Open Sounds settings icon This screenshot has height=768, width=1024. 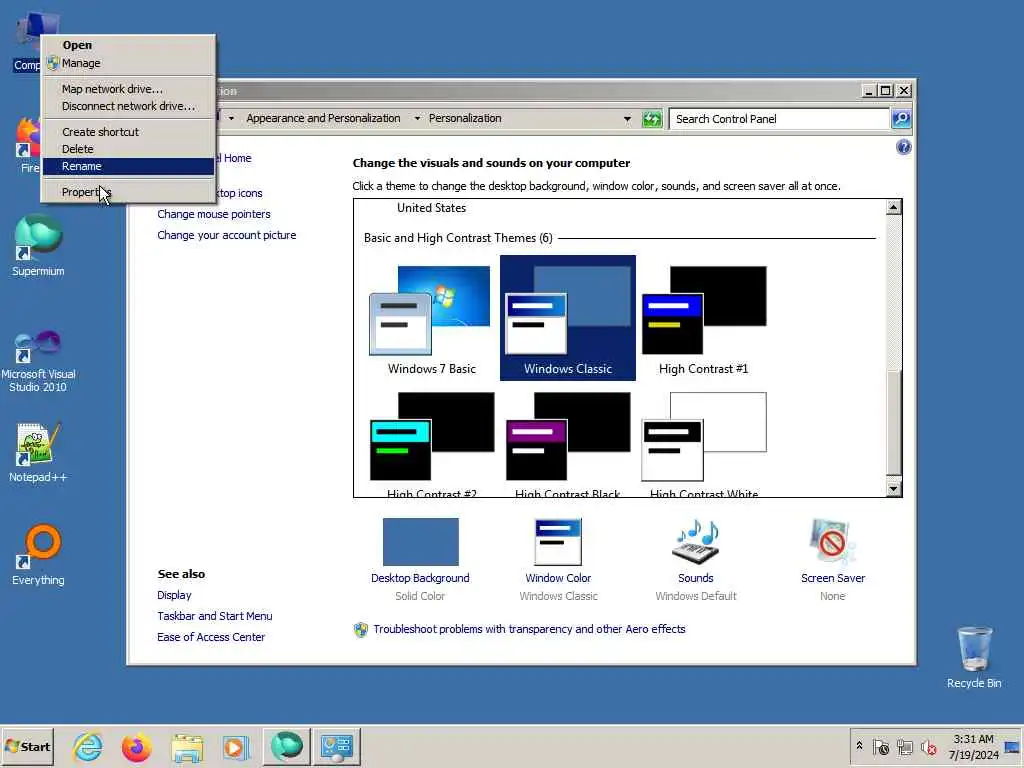coord(696,541)
